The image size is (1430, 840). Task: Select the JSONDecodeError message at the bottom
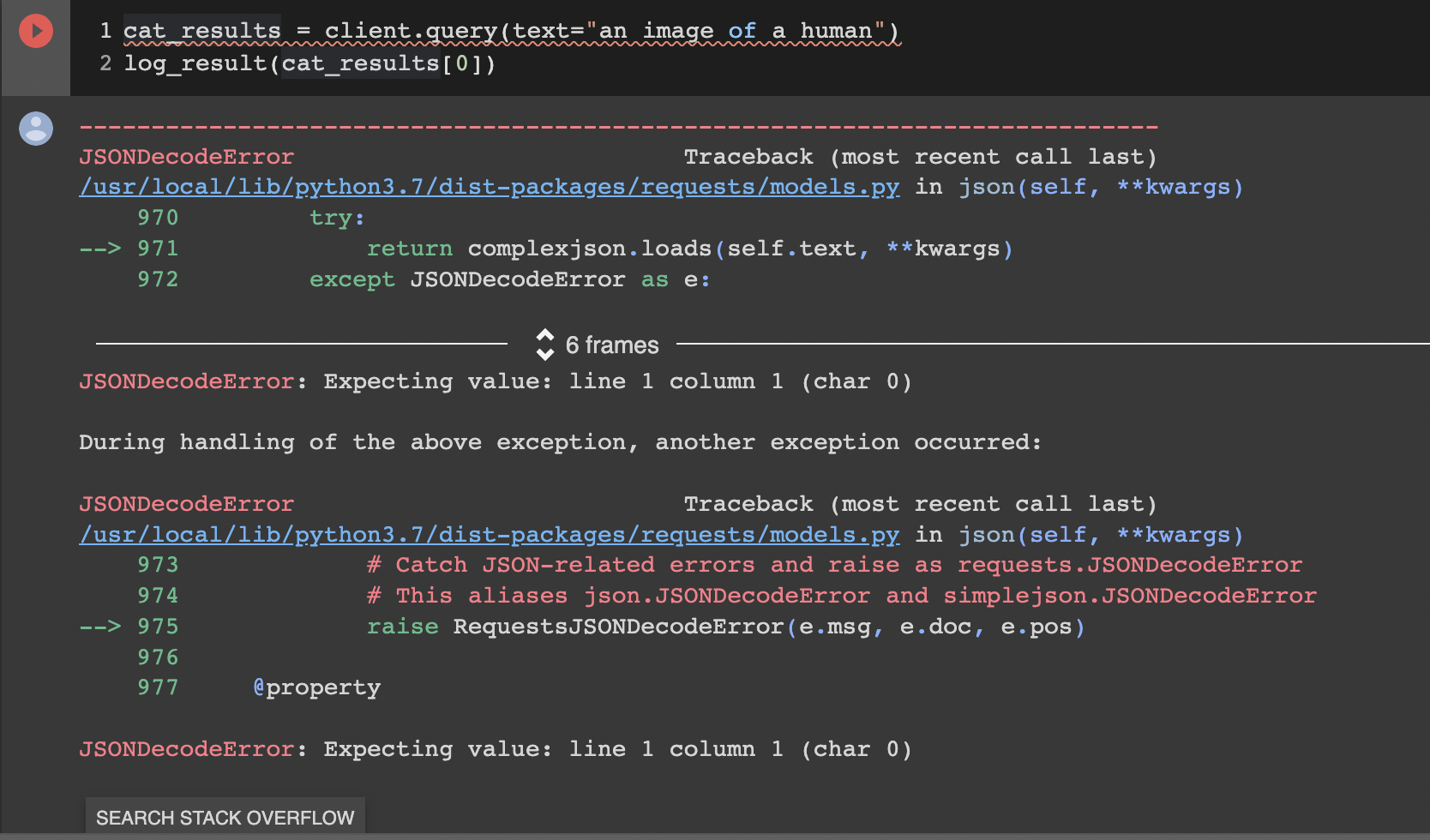(495, 748)
